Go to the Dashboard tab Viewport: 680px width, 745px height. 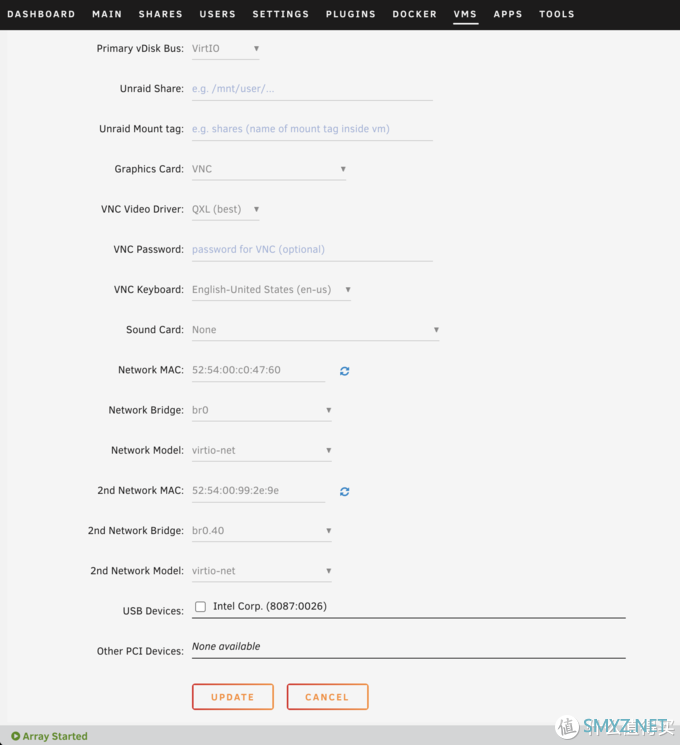[41, 14]
